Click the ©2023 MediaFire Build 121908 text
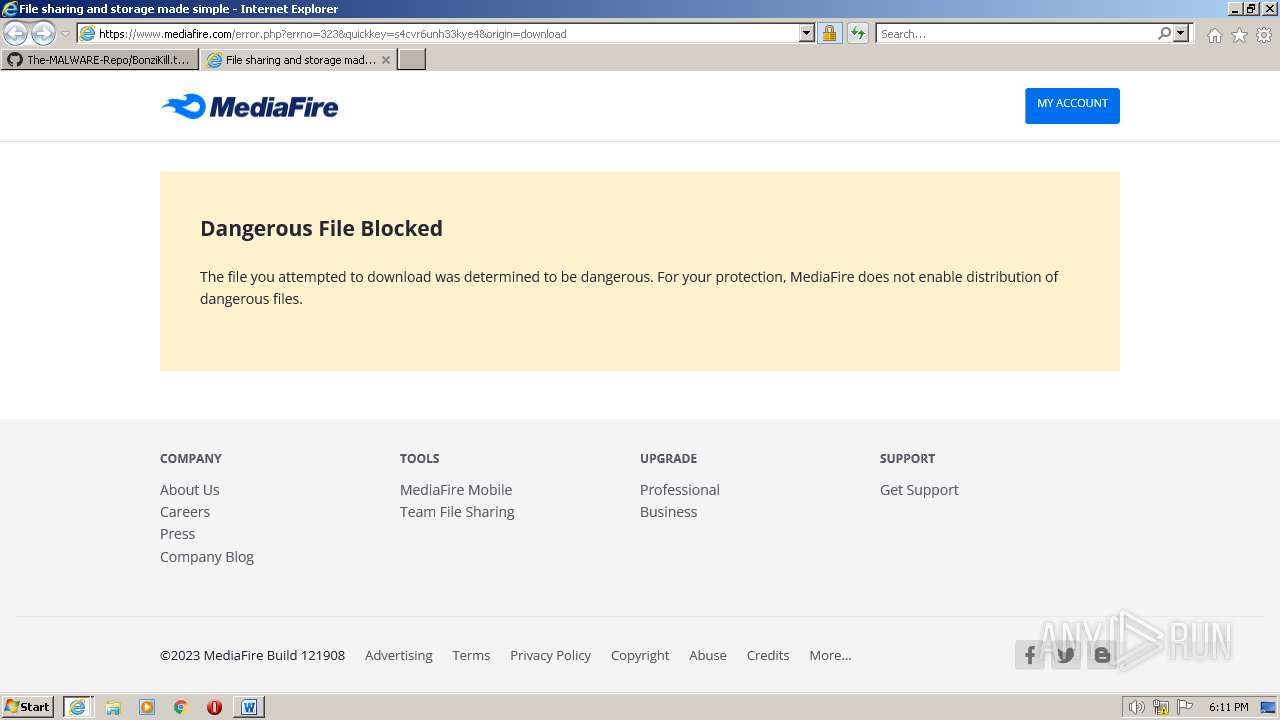 [x=252, y=655]
